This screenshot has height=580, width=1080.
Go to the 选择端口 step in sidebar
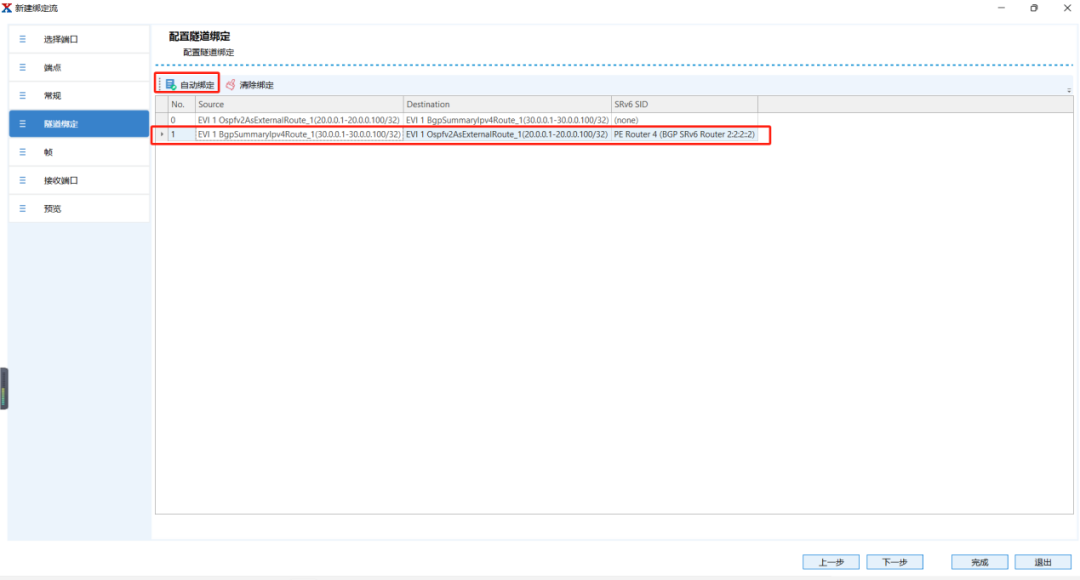click(x=79, y=39)
